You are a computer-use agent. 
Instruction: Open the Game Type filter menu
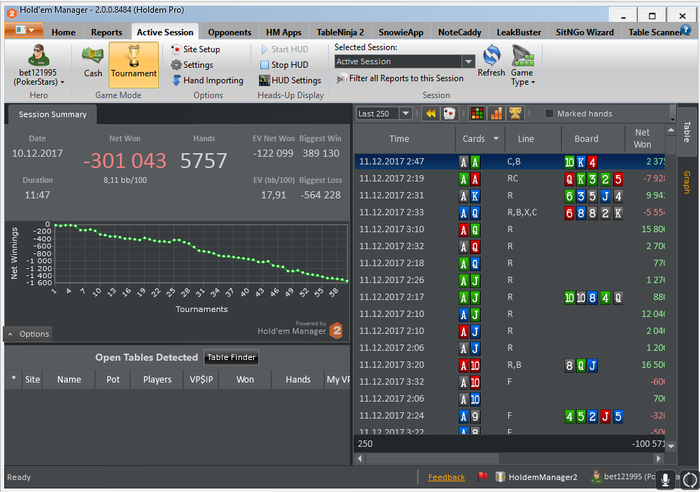523,66
